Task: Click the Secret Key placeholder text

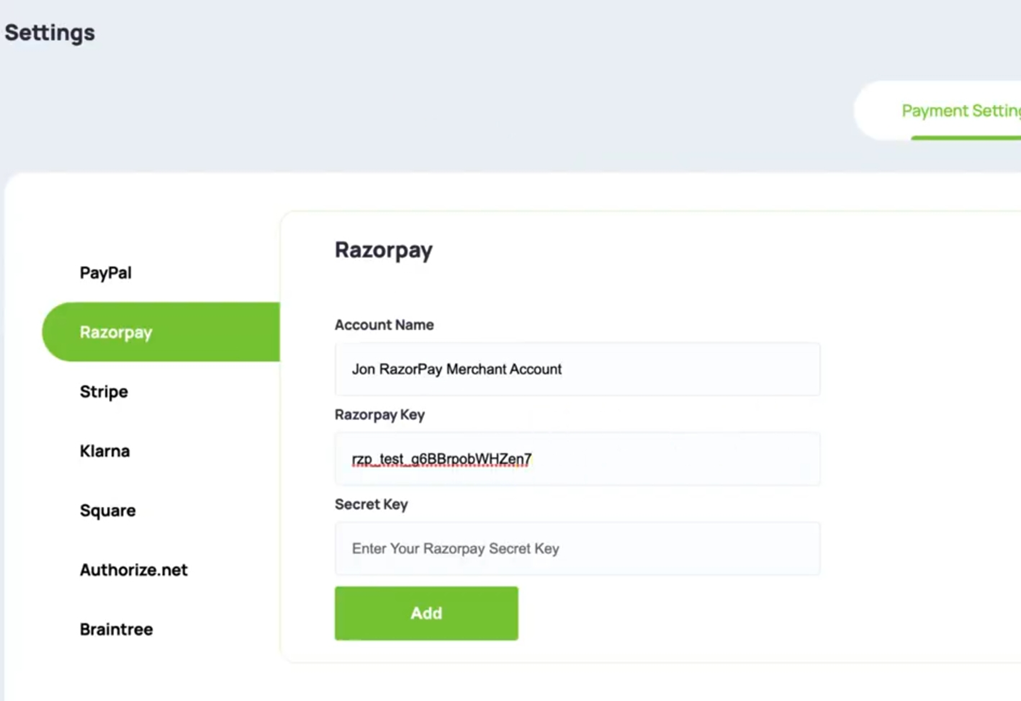Action: (454, 548)
